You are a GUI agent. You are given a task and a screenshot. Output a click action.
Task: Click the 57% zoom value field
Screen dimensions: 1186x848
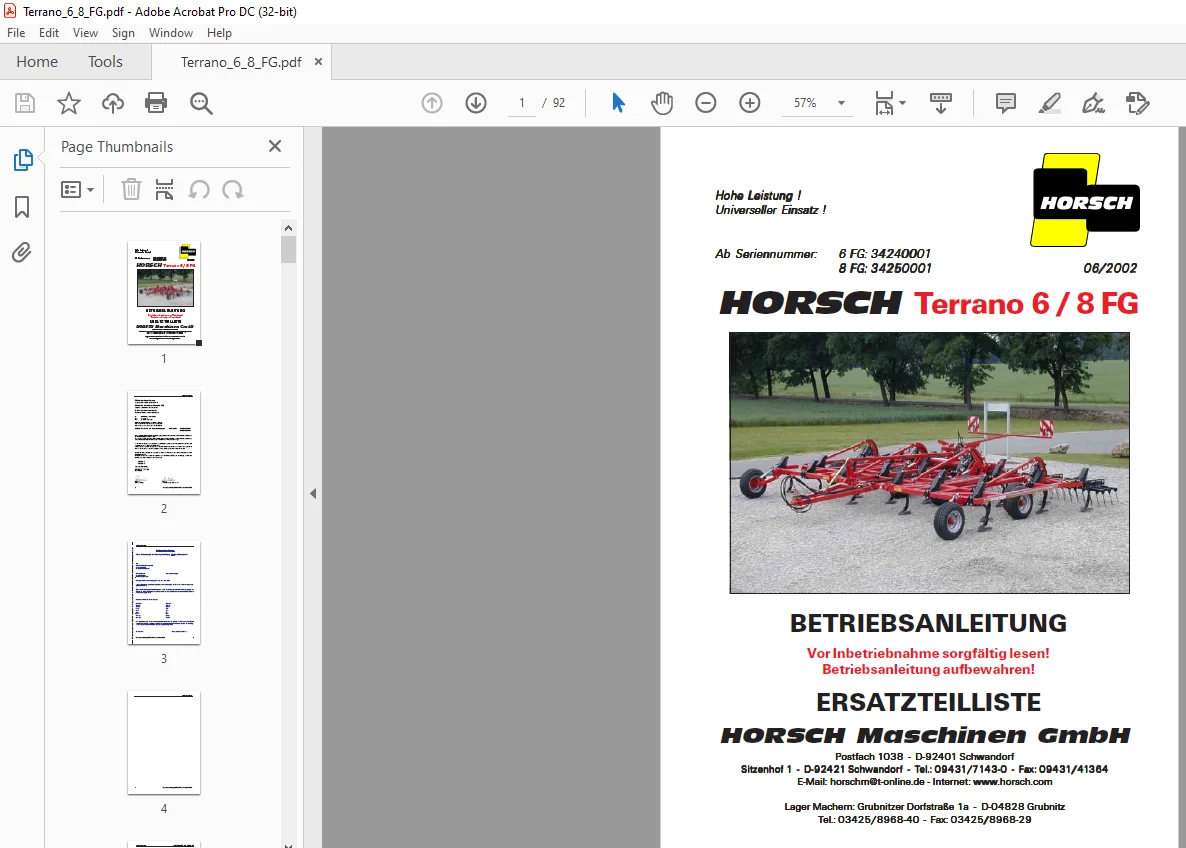pyautogui.click(x=805, y=103)
